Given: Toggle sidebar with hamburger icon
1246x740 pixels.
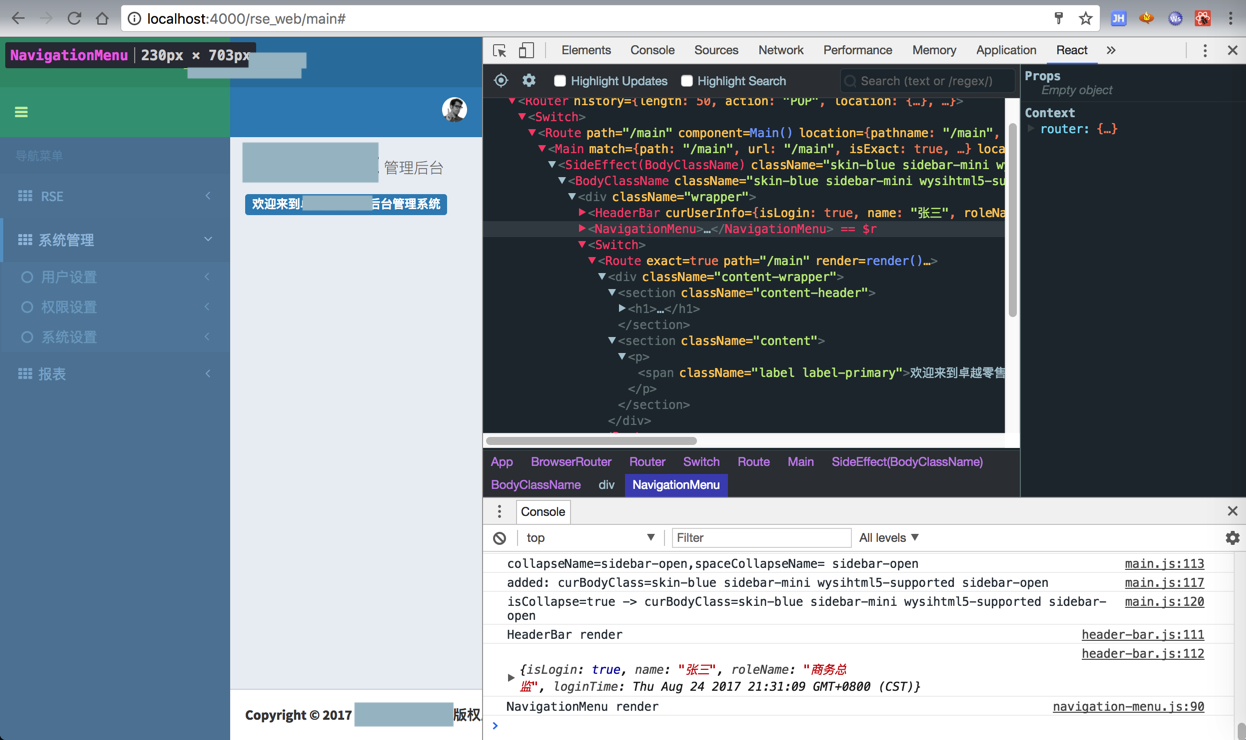Looking at the screenshot, I should tap(21, 112).
